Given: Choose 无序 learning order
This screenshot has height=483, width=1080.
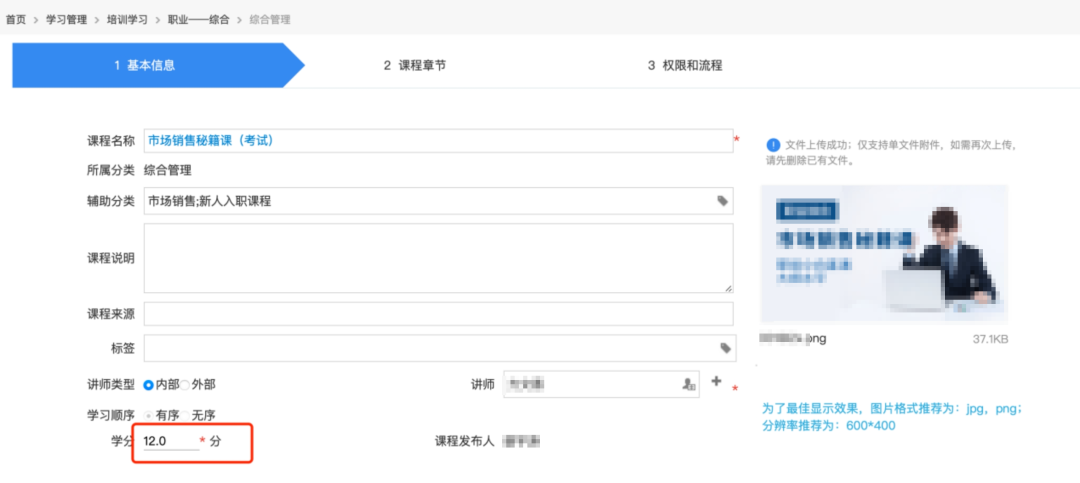Looking at the screenshot, I should point(185,415).
